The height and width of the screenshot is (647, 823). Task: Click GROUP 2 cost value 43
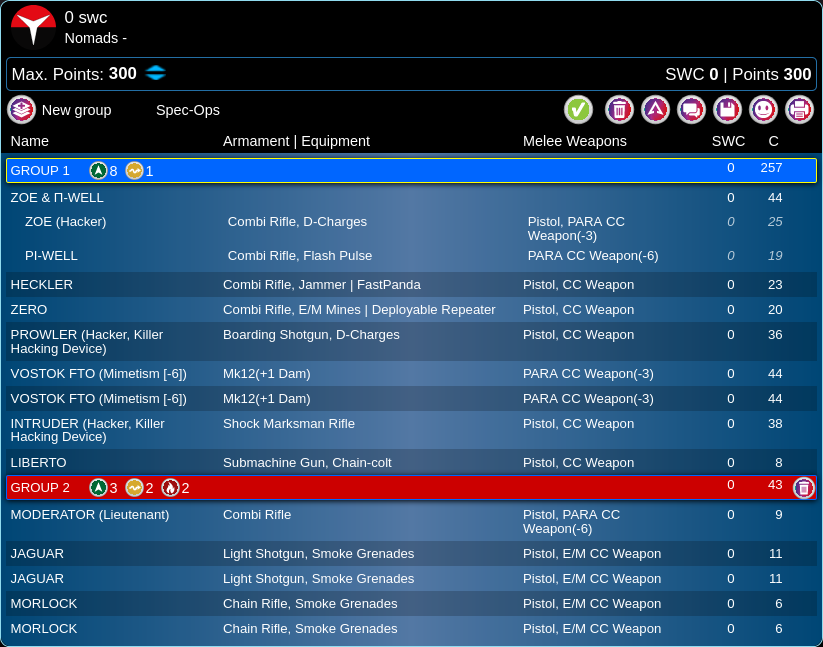pos(775,484)
